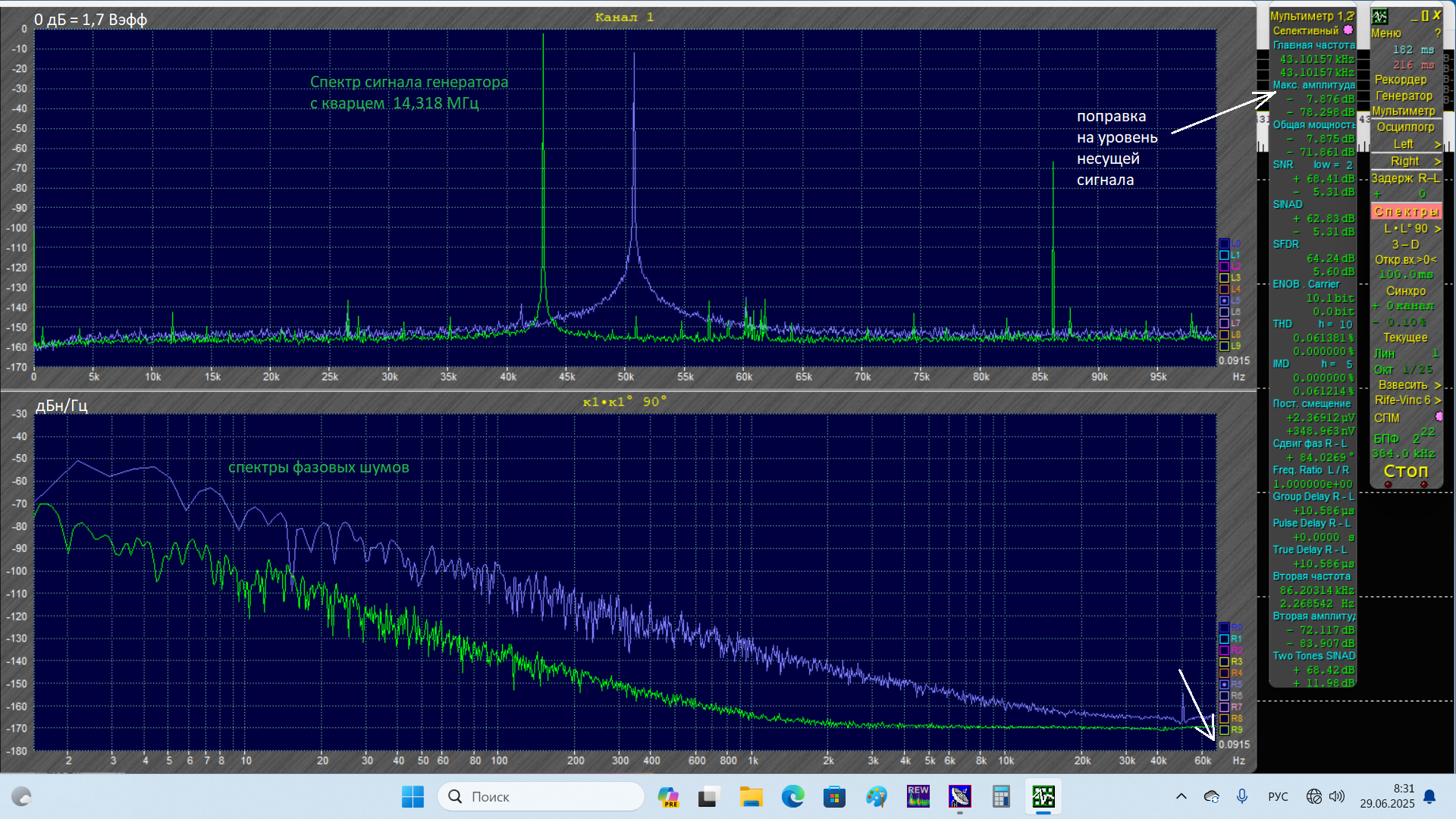Click the 3-D view button
The image size is (1456, 819).
point(1405,244)
